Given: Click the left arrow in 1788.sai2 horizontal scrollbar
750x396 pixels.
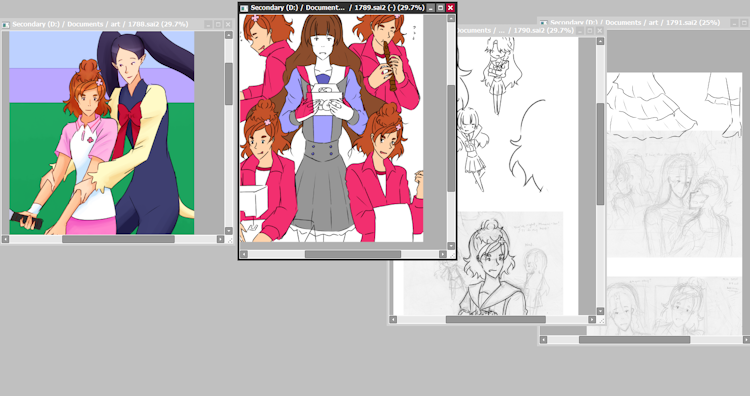Looking at the screenshot, I should pyautogui.click(x=5, y=239).
